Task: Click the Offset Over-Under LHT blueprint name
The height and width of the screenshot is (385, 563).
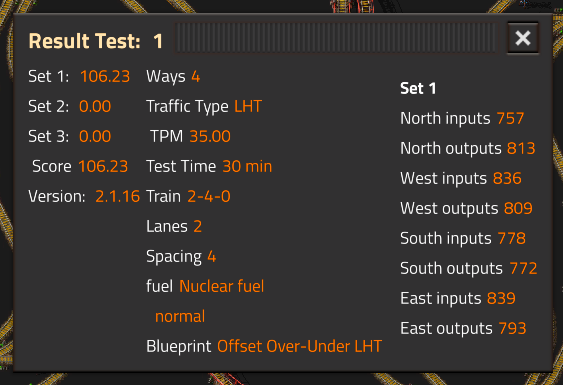Action: click(x=299, y=347)
